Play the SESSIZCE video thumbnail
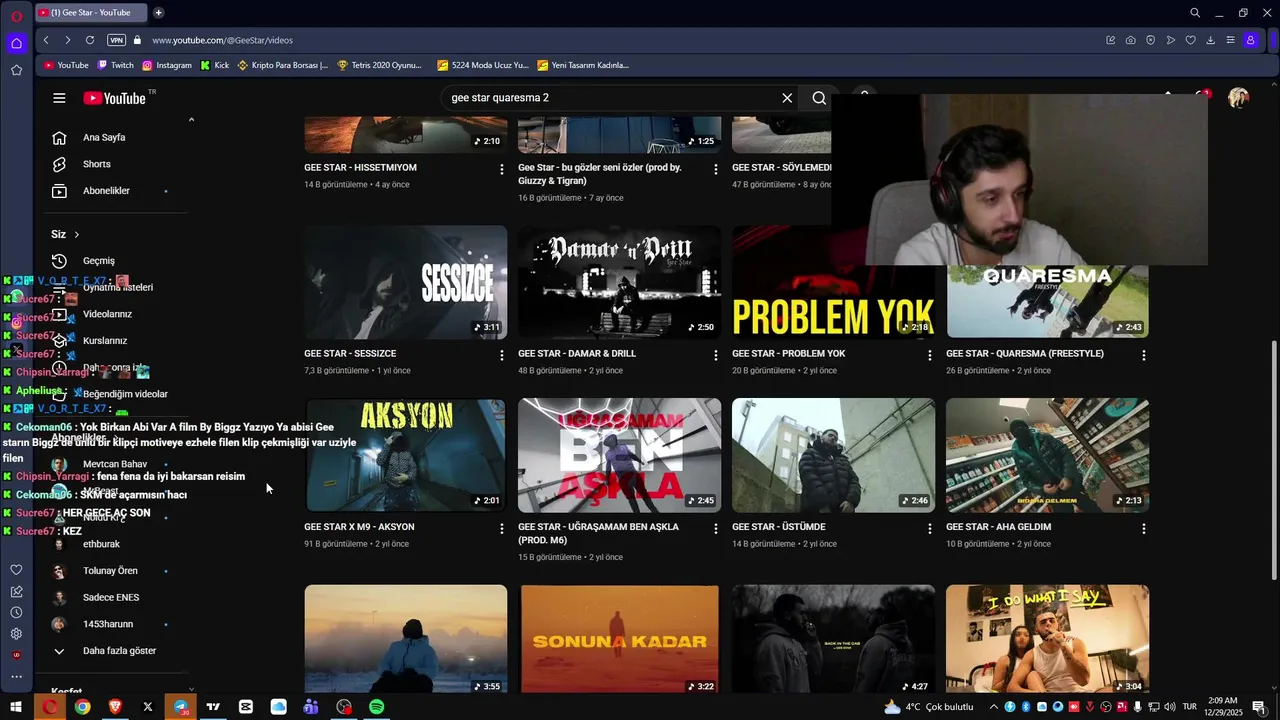 coord(405,282)
